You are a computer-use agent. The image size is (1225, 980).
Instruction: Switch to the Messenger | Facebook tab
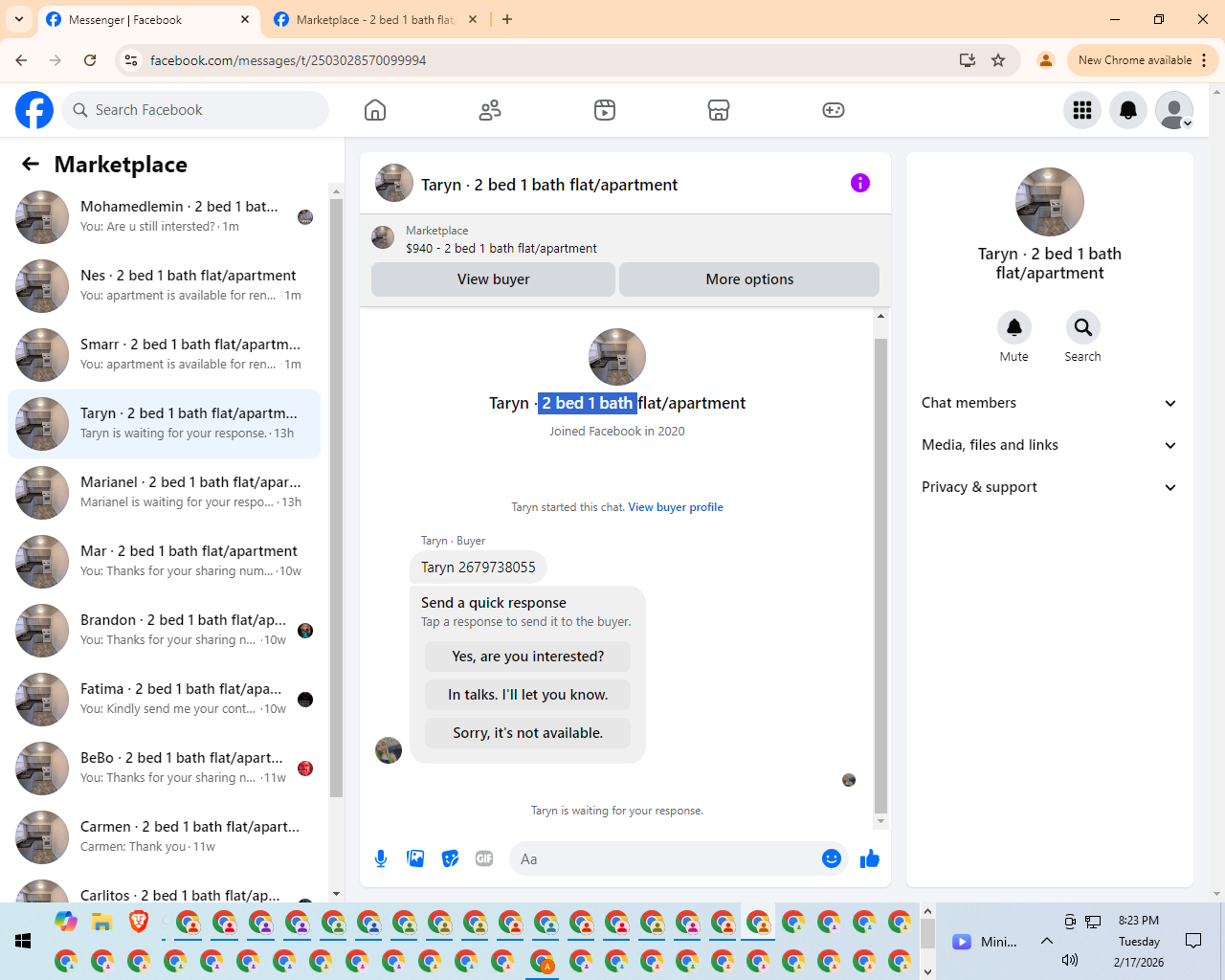click(148, 19)
